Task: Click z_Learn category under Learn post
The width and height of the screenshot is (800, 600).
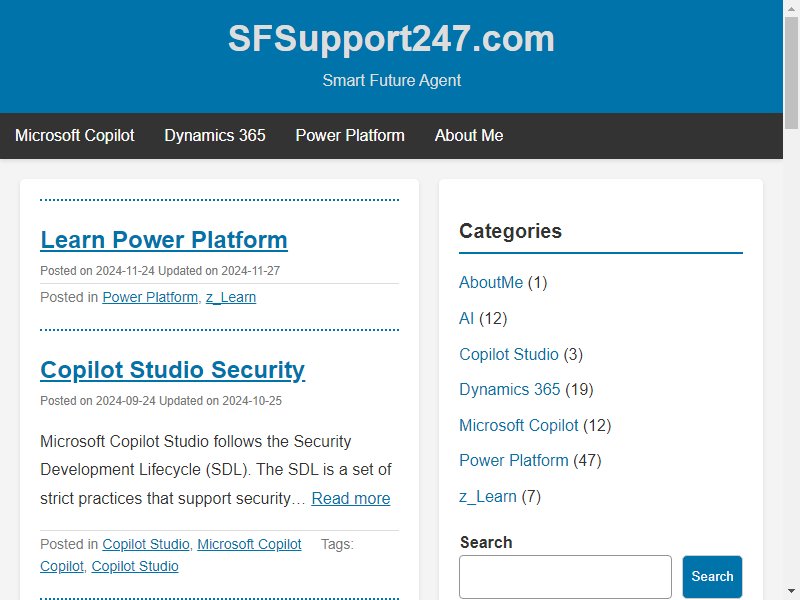Action: [x=231, y=297]
